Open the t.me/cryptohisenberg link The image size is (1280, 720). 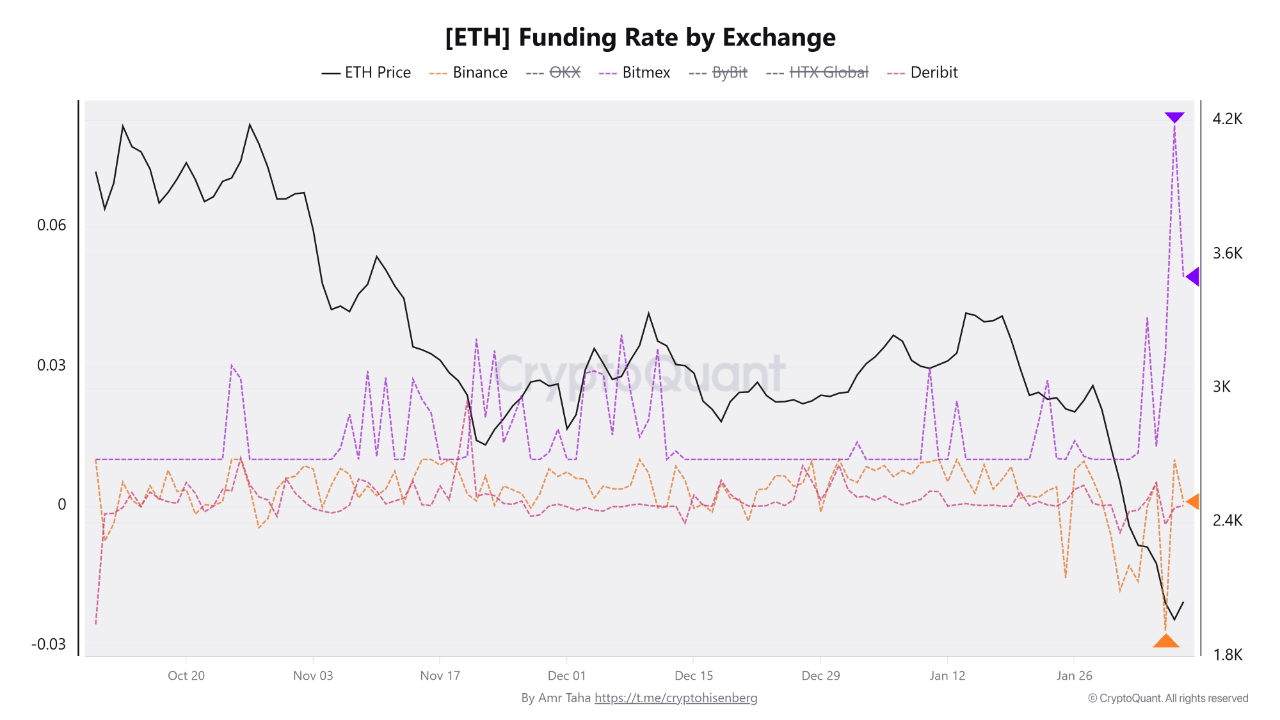(676, 698)
